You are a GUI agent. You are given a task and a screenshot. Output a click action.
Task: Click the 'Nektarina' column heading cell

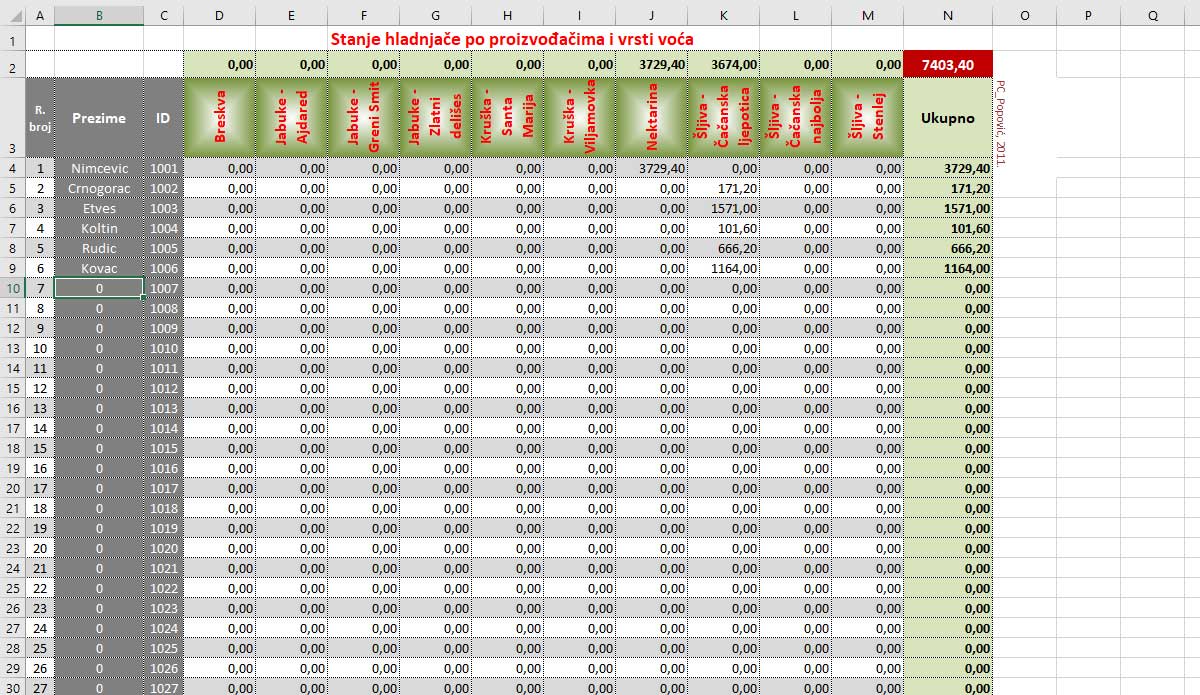tap(651, 118)
